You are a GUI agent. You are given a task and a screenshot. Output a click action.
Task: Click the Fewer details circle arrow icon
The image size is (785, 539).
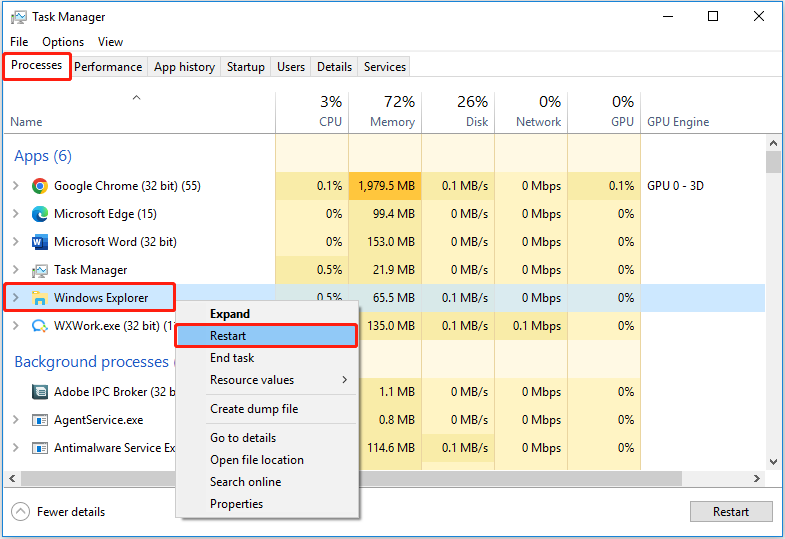pos(21,511)
